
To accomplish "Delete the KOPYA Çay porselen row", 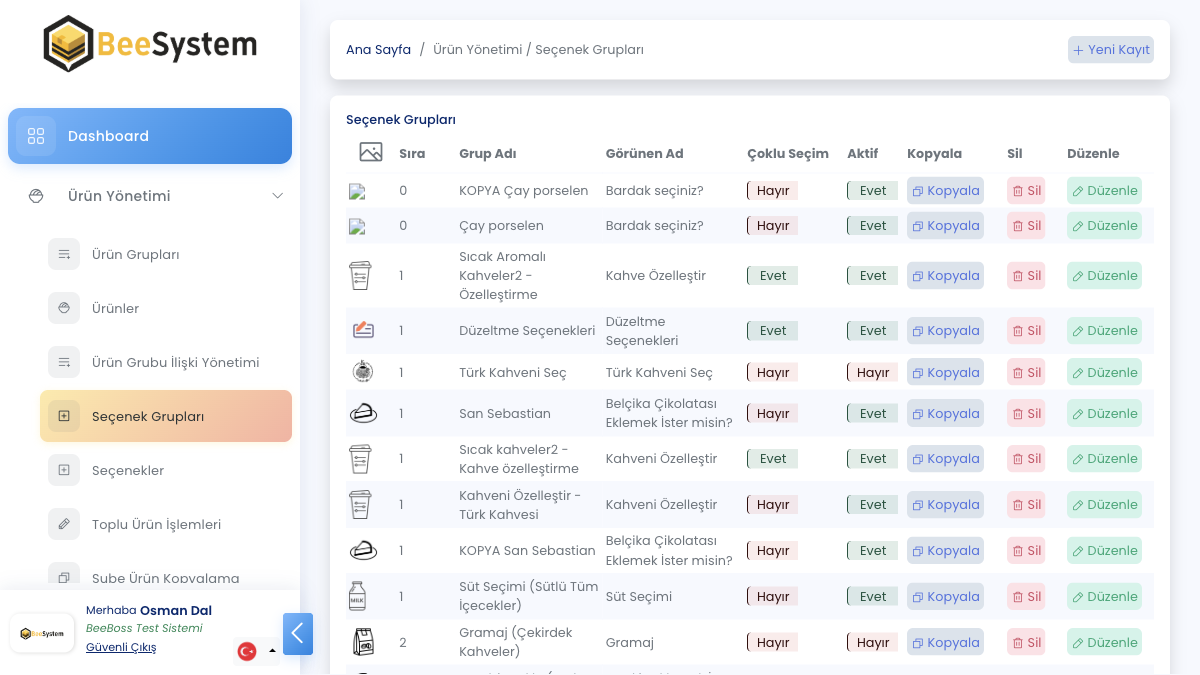I will point(1026,191).
